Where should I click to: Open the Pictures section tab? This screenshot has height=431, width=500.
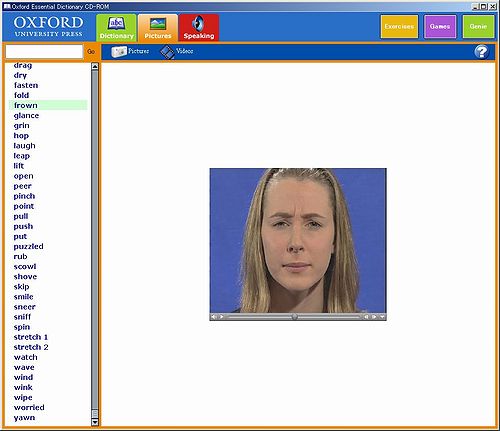point(158,28)
